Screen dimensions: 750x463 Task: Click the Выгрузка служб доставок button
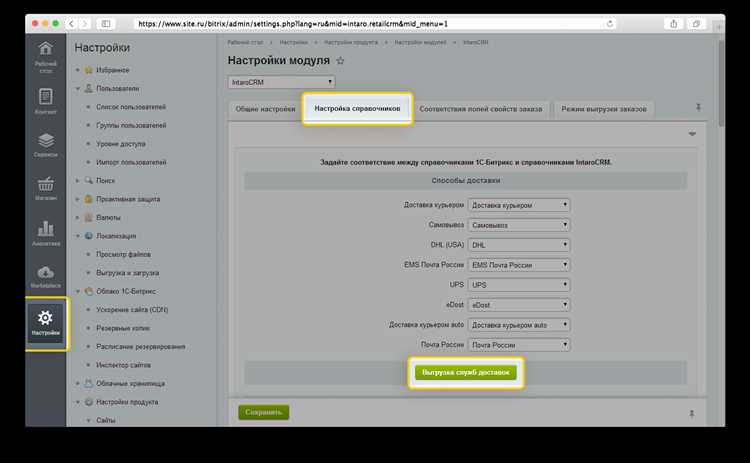pos(466,372)
